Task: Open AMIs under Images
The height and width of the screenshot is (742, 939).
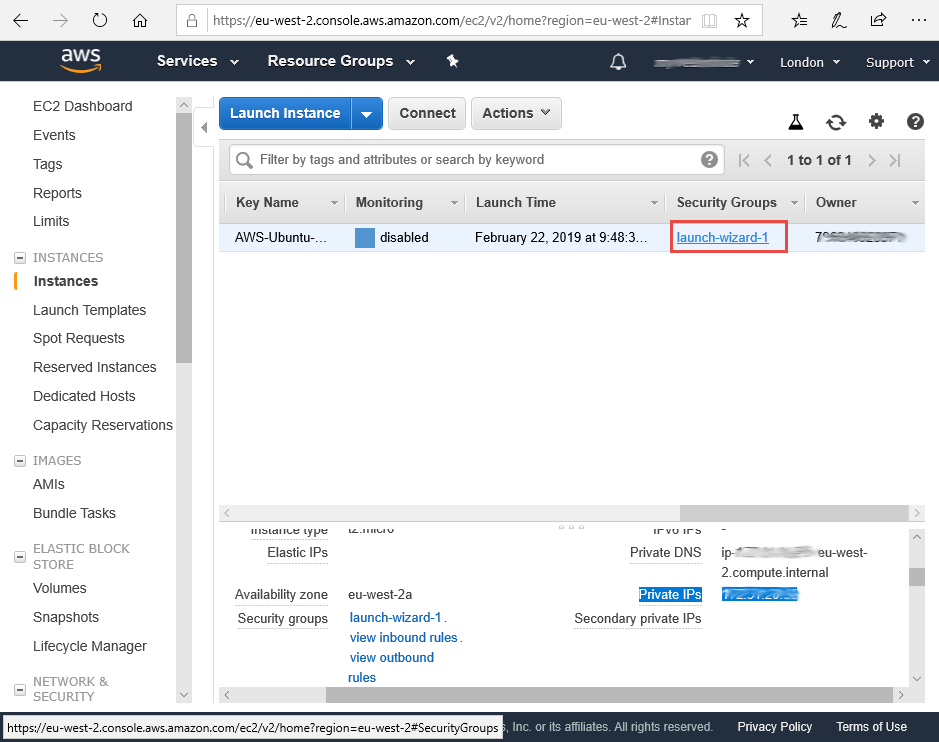Action: 49,484
